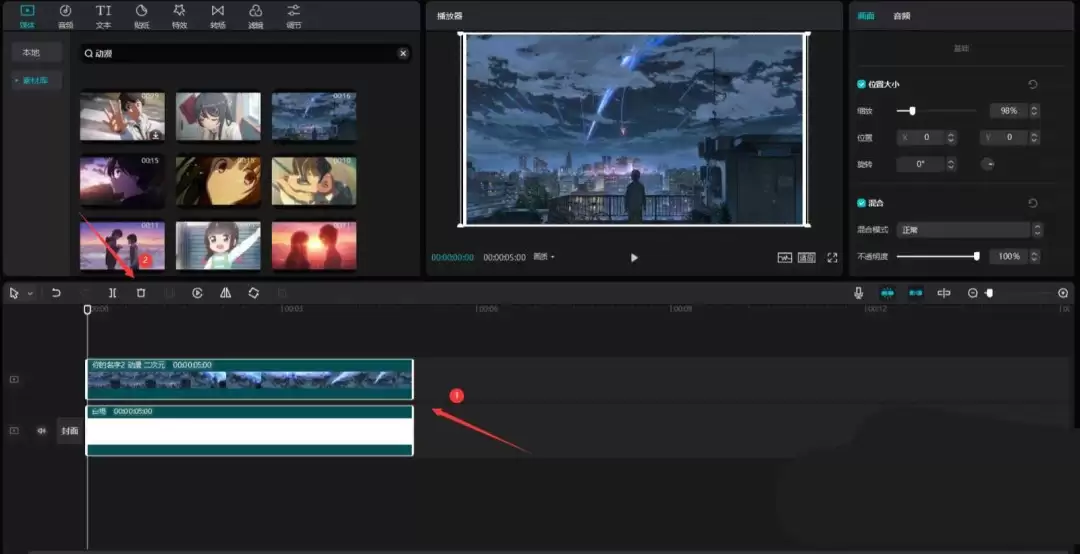Screen dimensions: 1080x554
Task: Toggle the 混合 (Blend) checkbox
Action: coord(862,203)
